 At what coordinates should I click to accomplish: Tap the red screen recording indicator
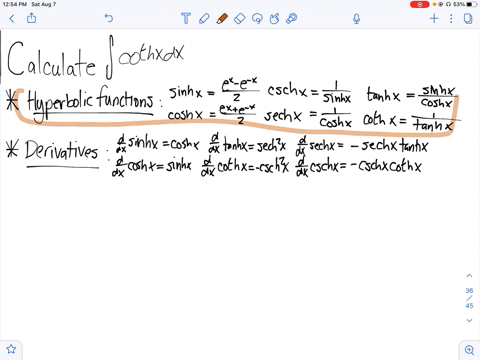click(x=420, y=4)
